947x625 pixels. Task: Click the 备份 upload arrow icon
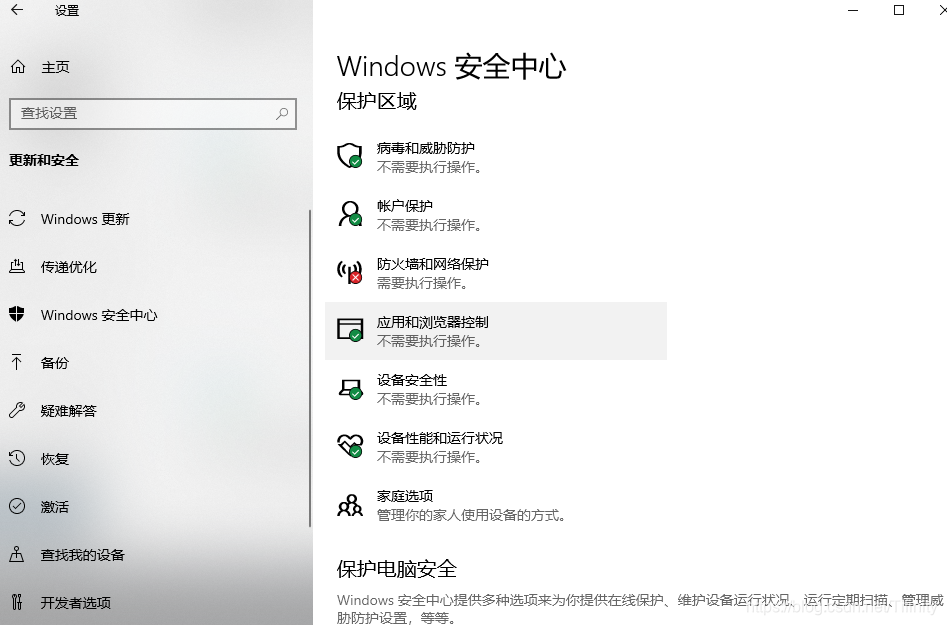coord(17,362)
